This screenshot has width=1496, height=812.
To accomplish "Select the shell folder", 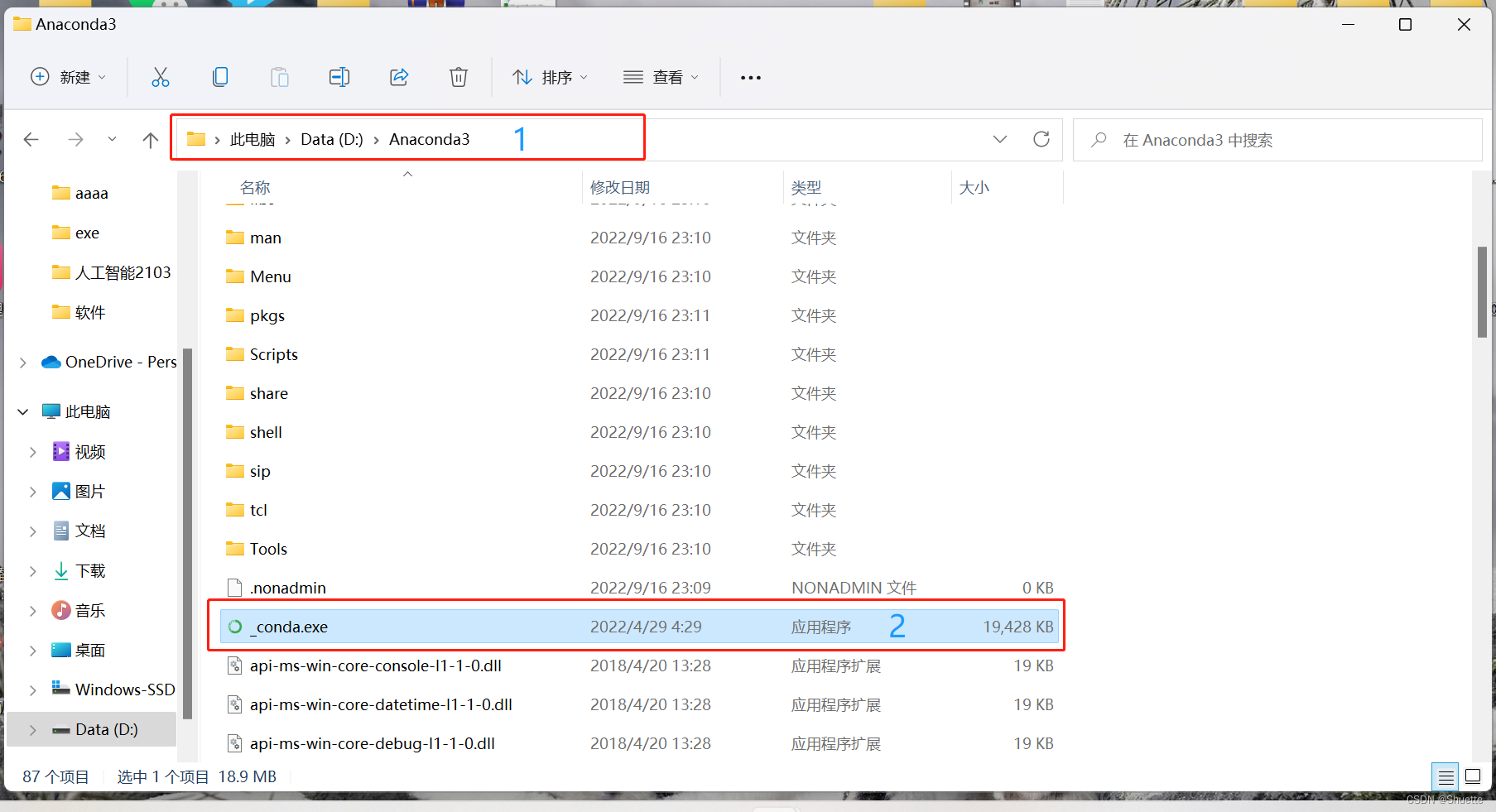I will tap(266, 432).
